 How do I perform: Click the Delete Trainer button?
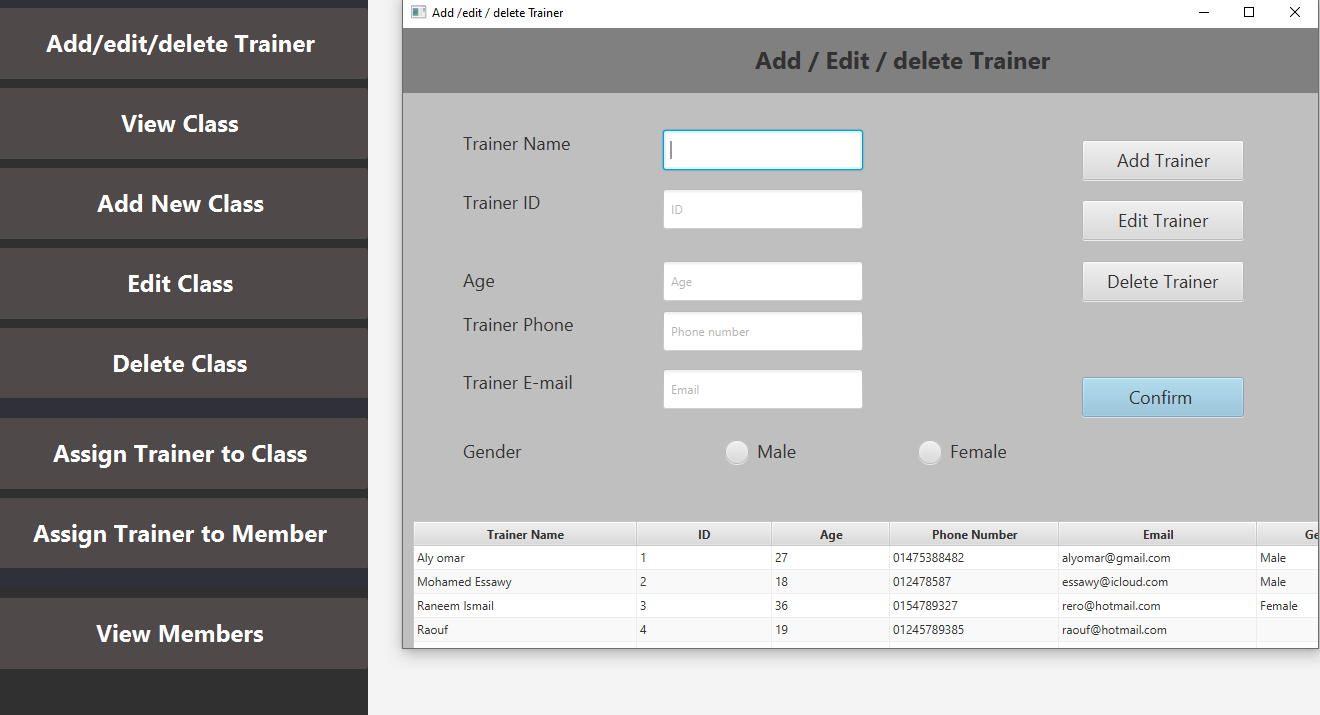(1162, 281)
